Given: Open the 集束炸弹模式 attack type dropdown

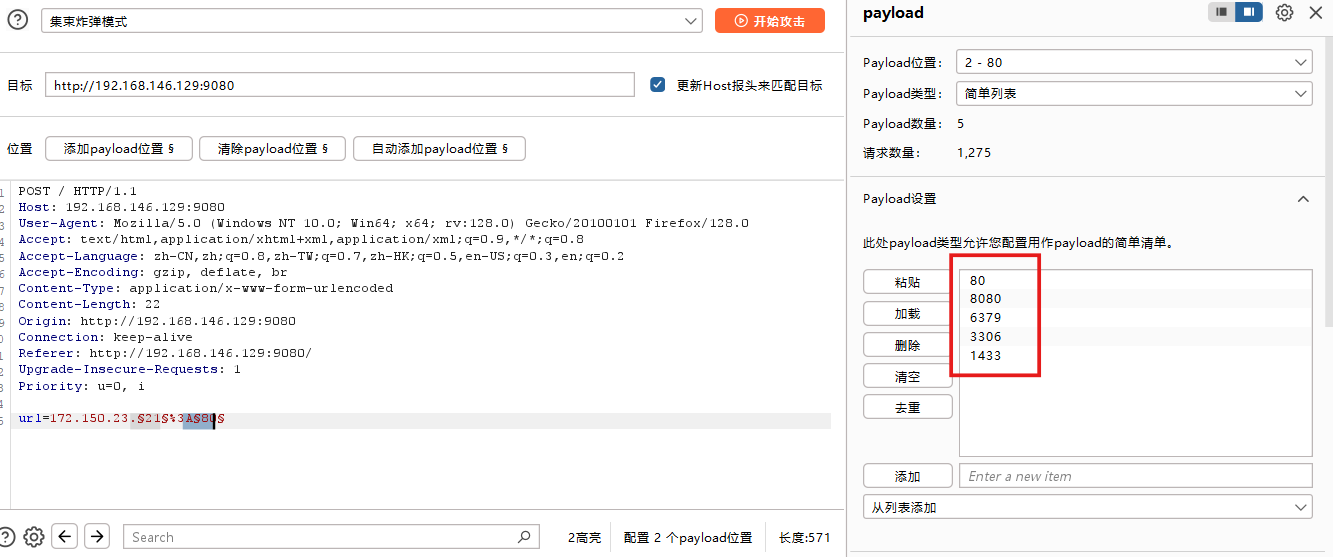Looking at the screenshot, I should (371, 21).
